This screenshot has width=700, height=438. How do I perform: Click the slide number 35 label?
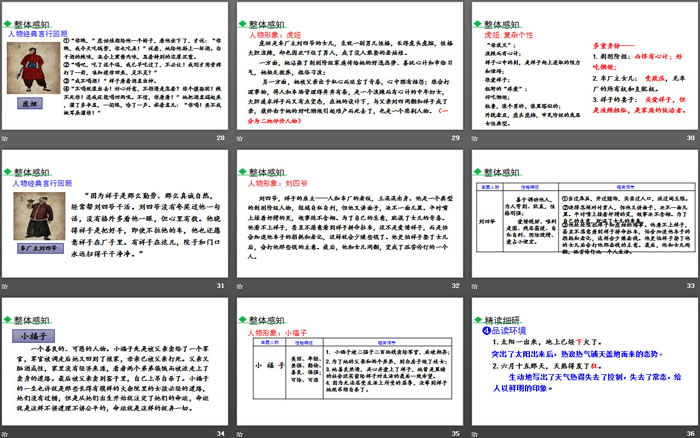455,433
